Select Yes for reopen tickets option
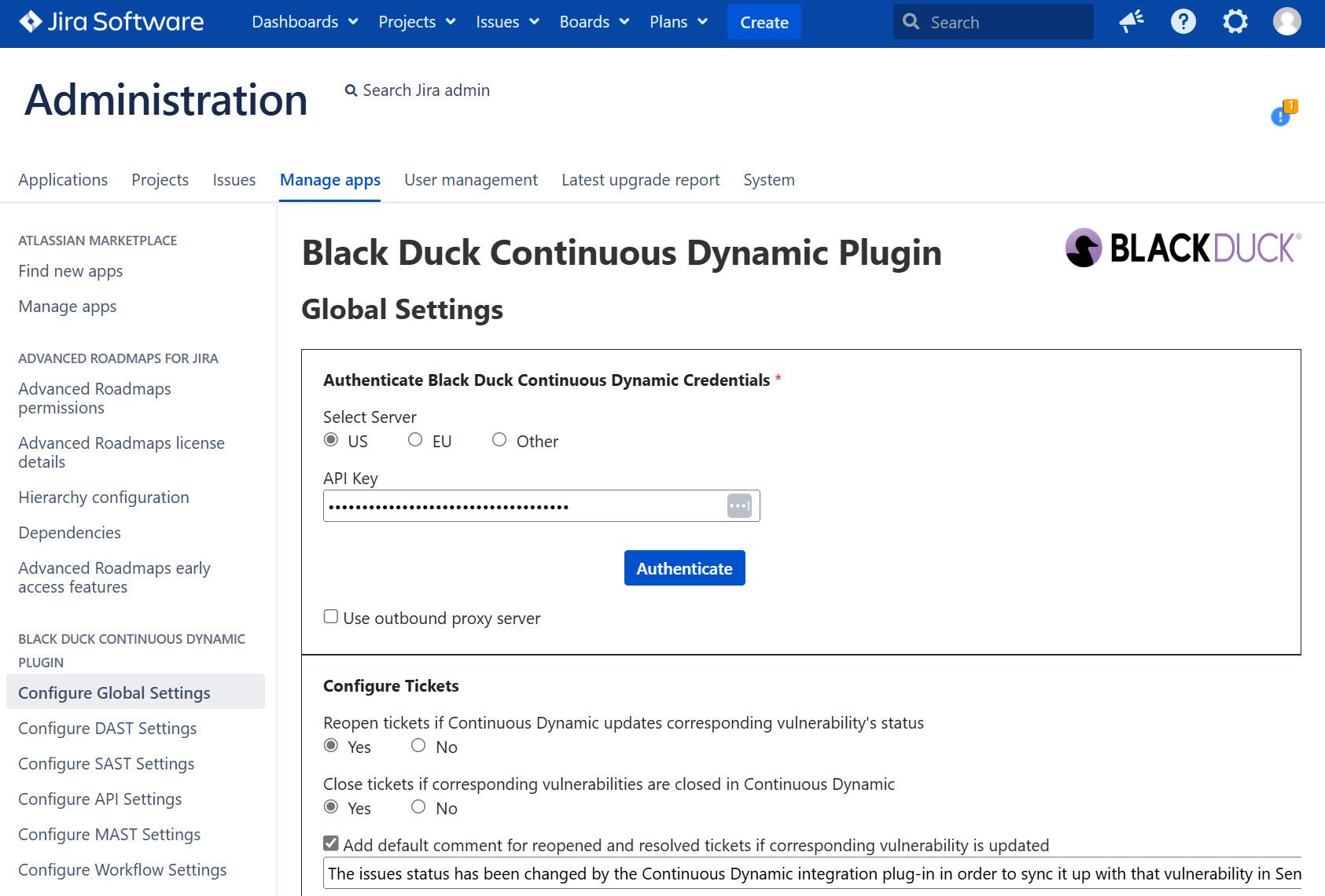The width and height of the screenshot is (1325, 896). coord(331,745)
